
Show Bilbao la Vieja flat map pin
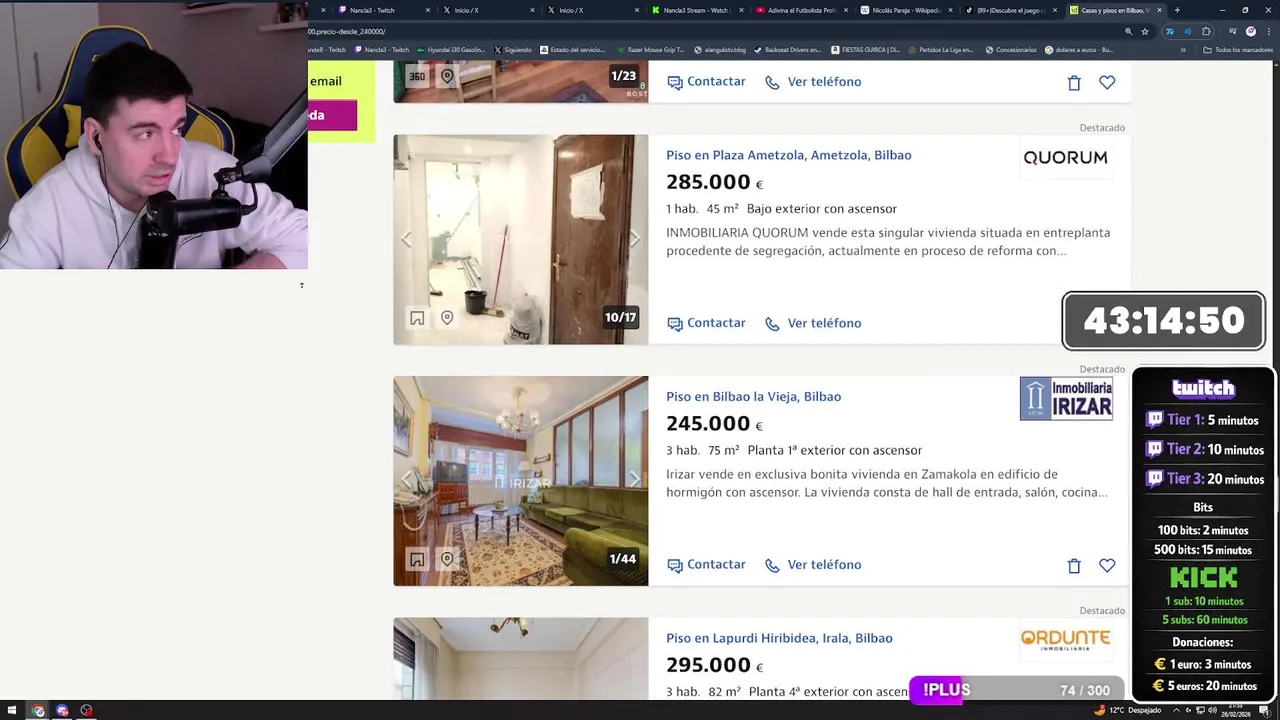(x=447, y=560)
